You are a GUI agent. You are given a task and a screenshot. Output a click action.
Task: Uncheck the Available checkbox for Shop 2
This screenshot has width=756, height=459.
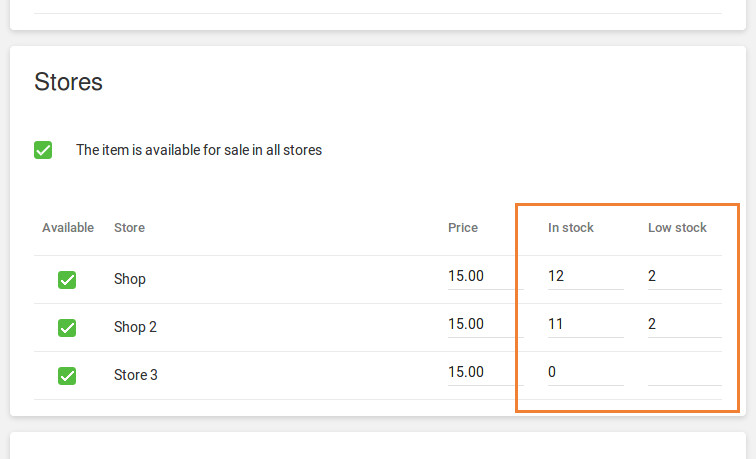pyautogui.click(x=67, y=327)
